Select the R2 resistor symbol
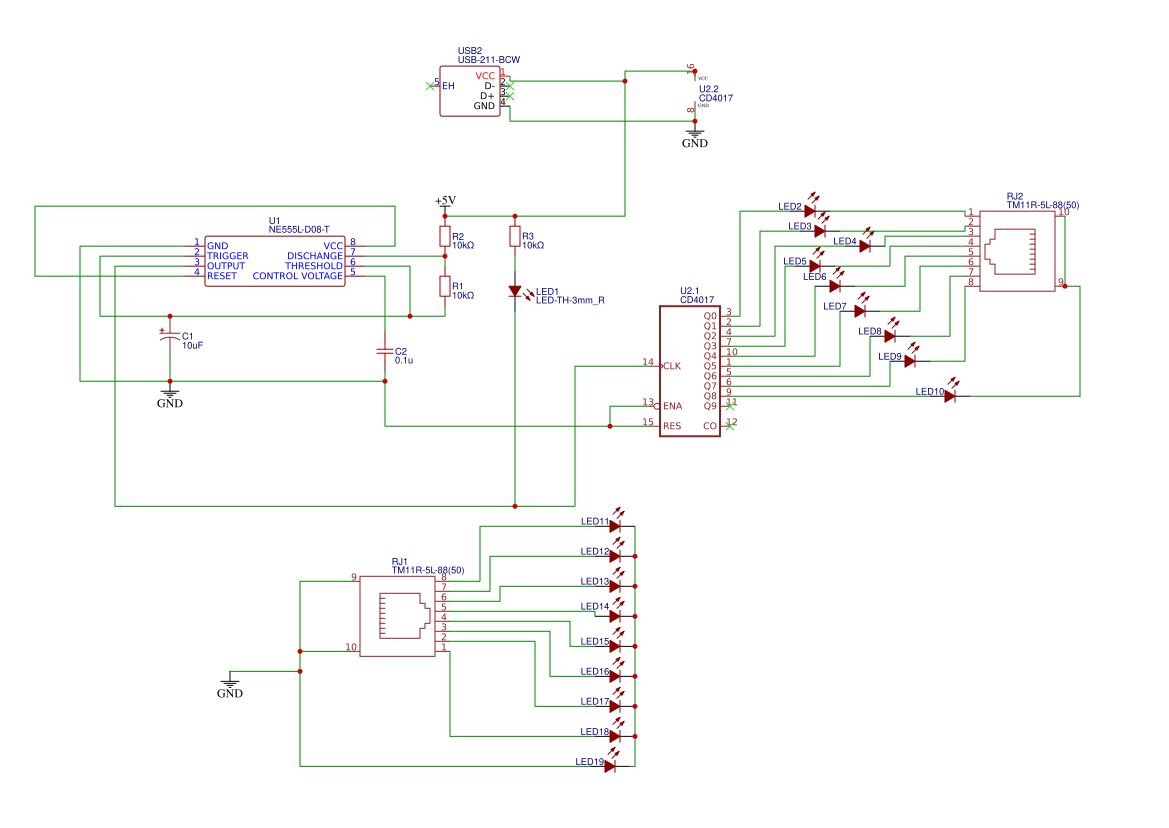This screenshot has width=1169, height=828. coord(445,237)
